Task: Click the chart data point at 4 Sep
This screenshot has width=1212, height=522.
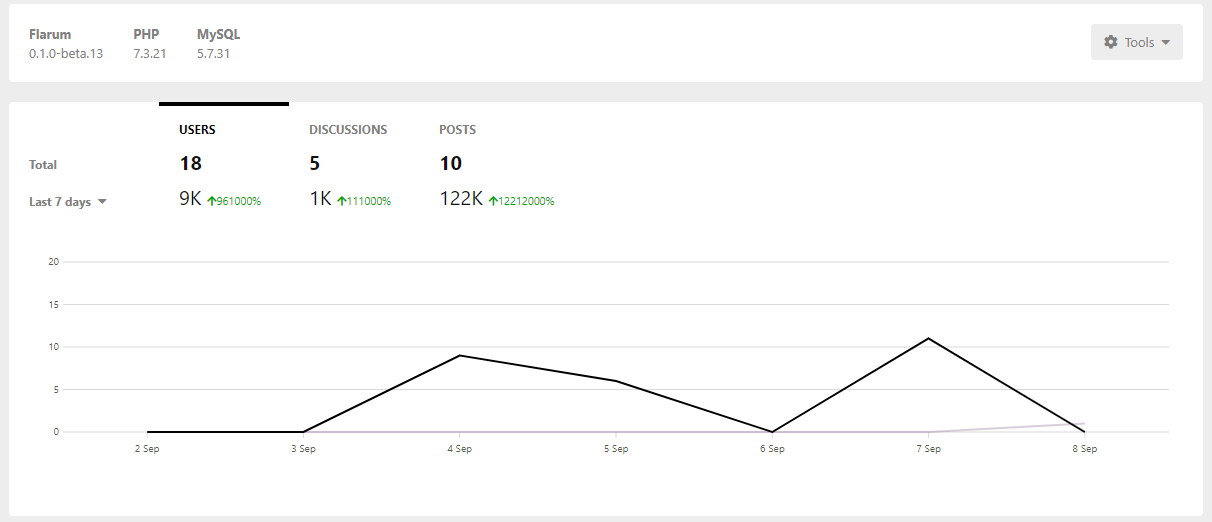Action: pyautogui.click(x=460, y=355)
